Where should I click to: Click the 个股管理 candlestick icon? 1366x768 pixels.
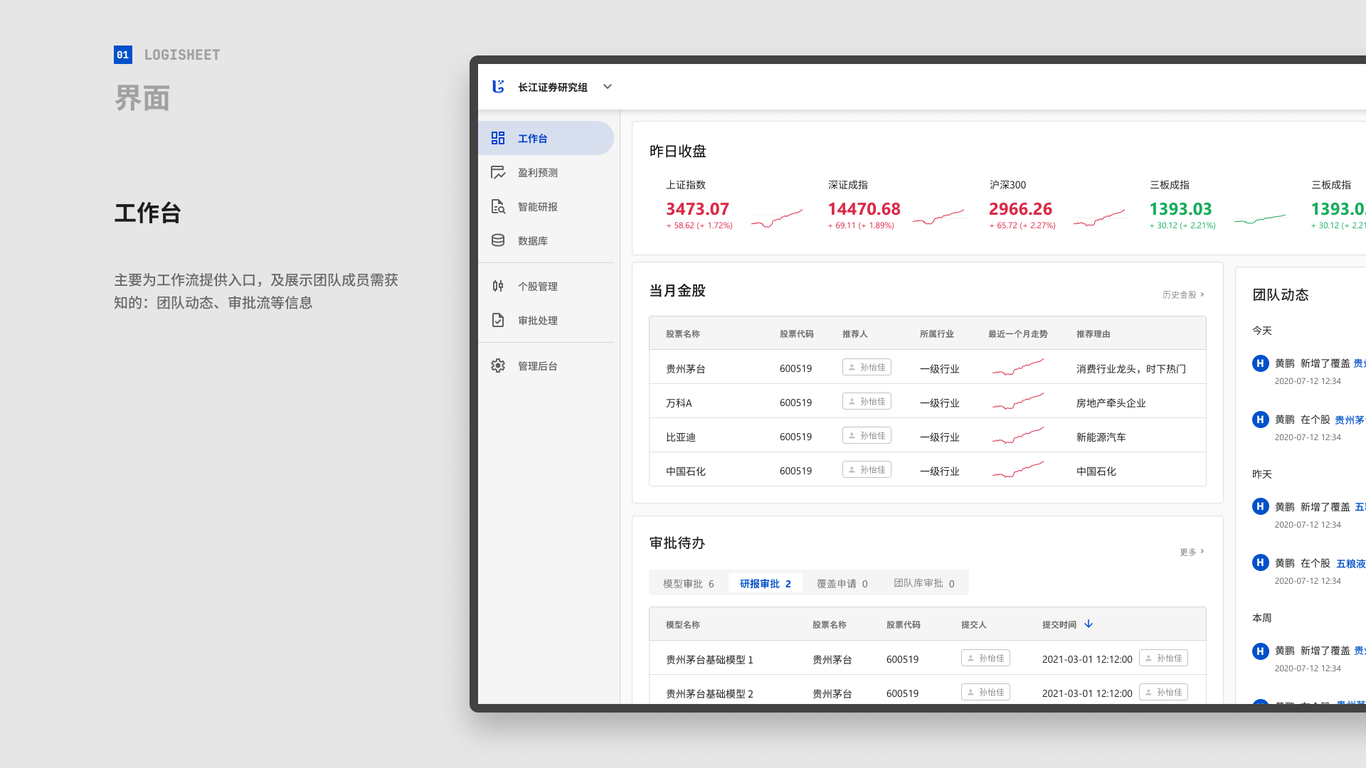(498, 286)
